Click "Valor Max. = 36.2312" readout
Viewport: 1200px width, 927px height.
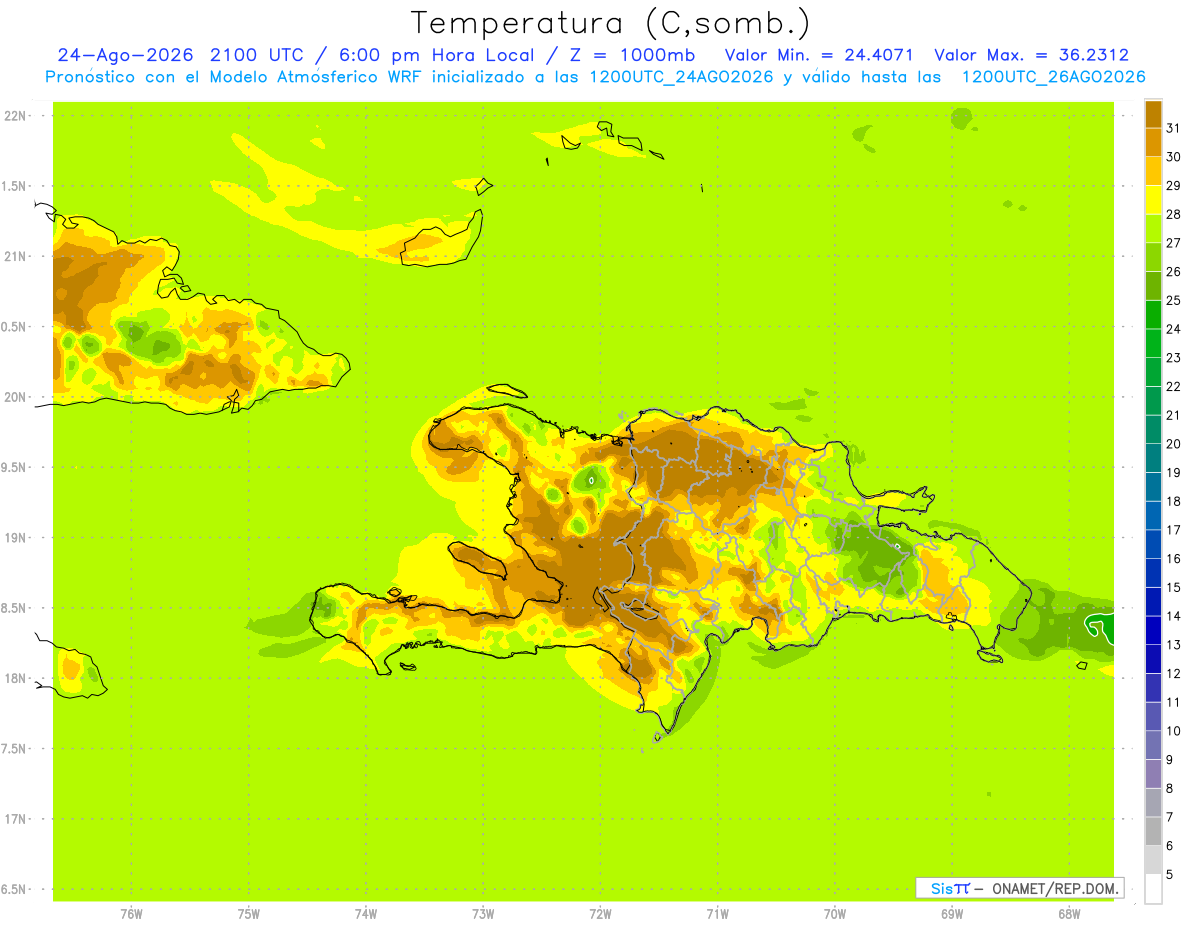[x=1032, y=55]
